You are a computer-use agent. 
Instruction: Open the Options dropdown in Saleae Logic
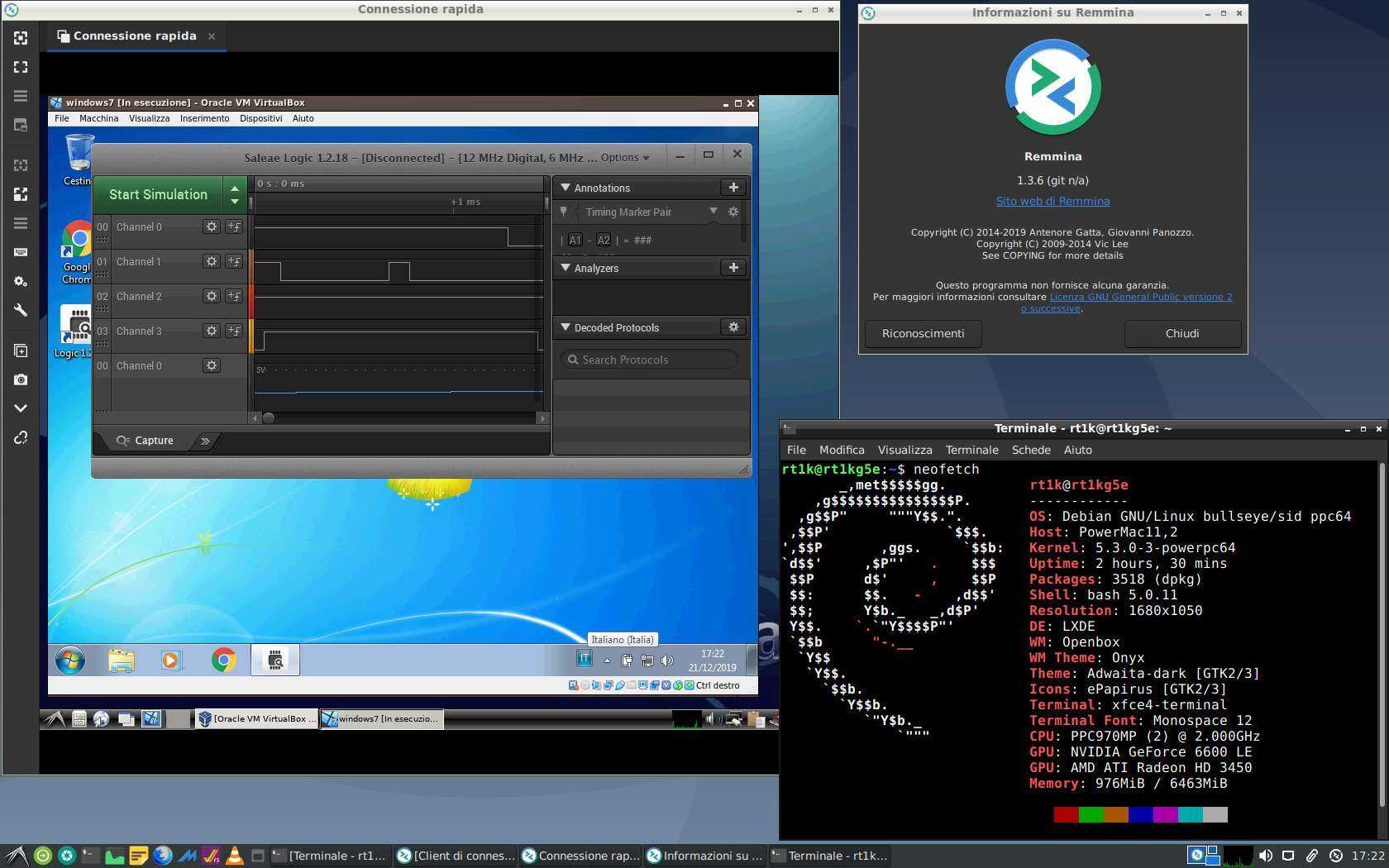[624, 158]
